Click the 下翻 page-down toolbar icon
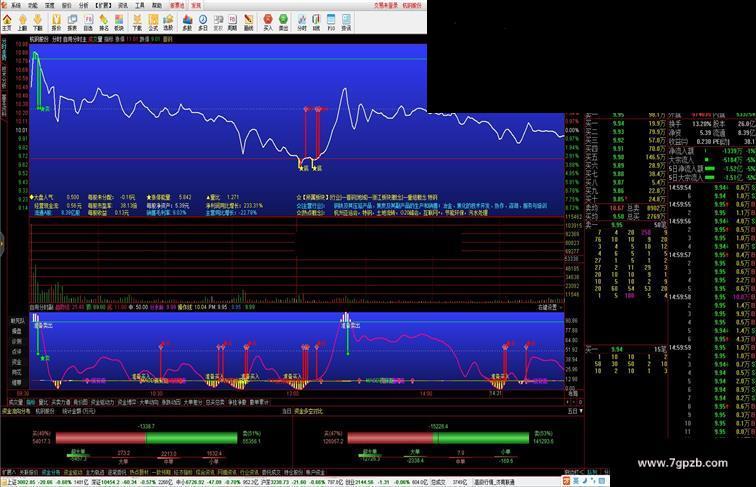The height and width of the screenshot is (487, 756). (x=38, y=22)
